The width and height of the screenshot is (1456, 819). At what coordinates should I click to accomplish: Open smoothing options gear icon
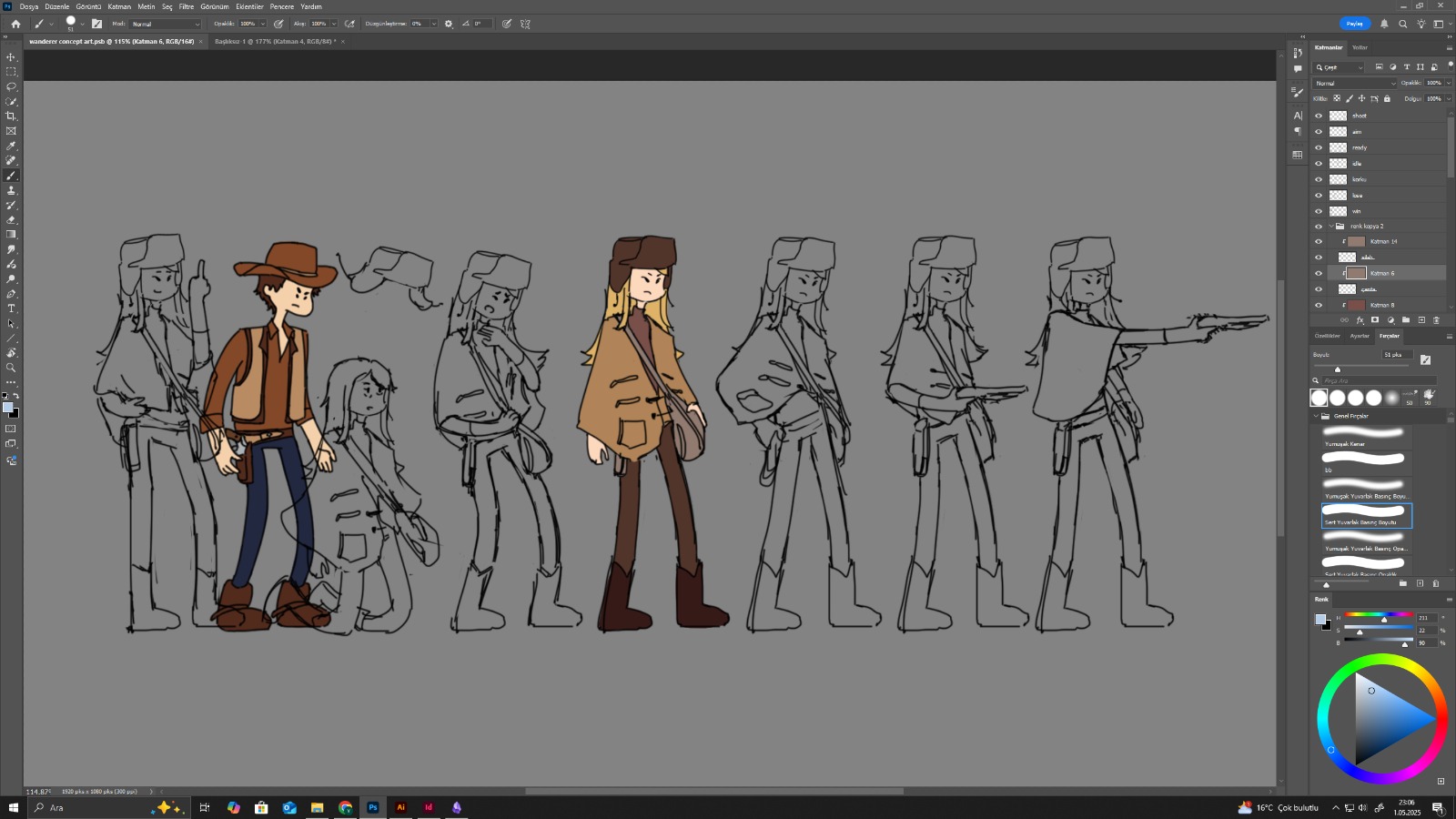click(449, 24)
